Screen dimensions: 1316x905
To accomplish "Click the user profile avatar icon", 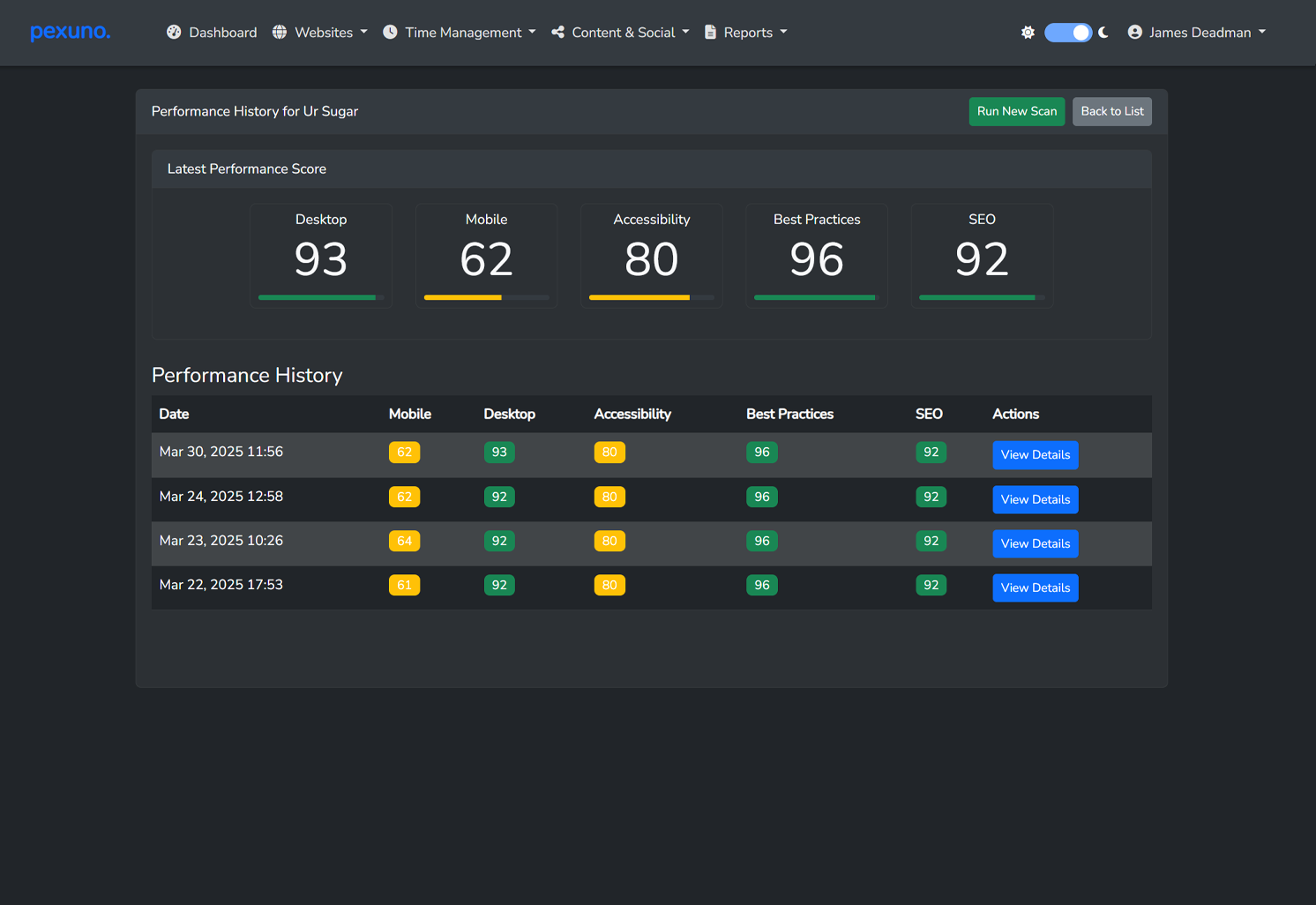I will pyautogui.click(x=1135, y=33).
